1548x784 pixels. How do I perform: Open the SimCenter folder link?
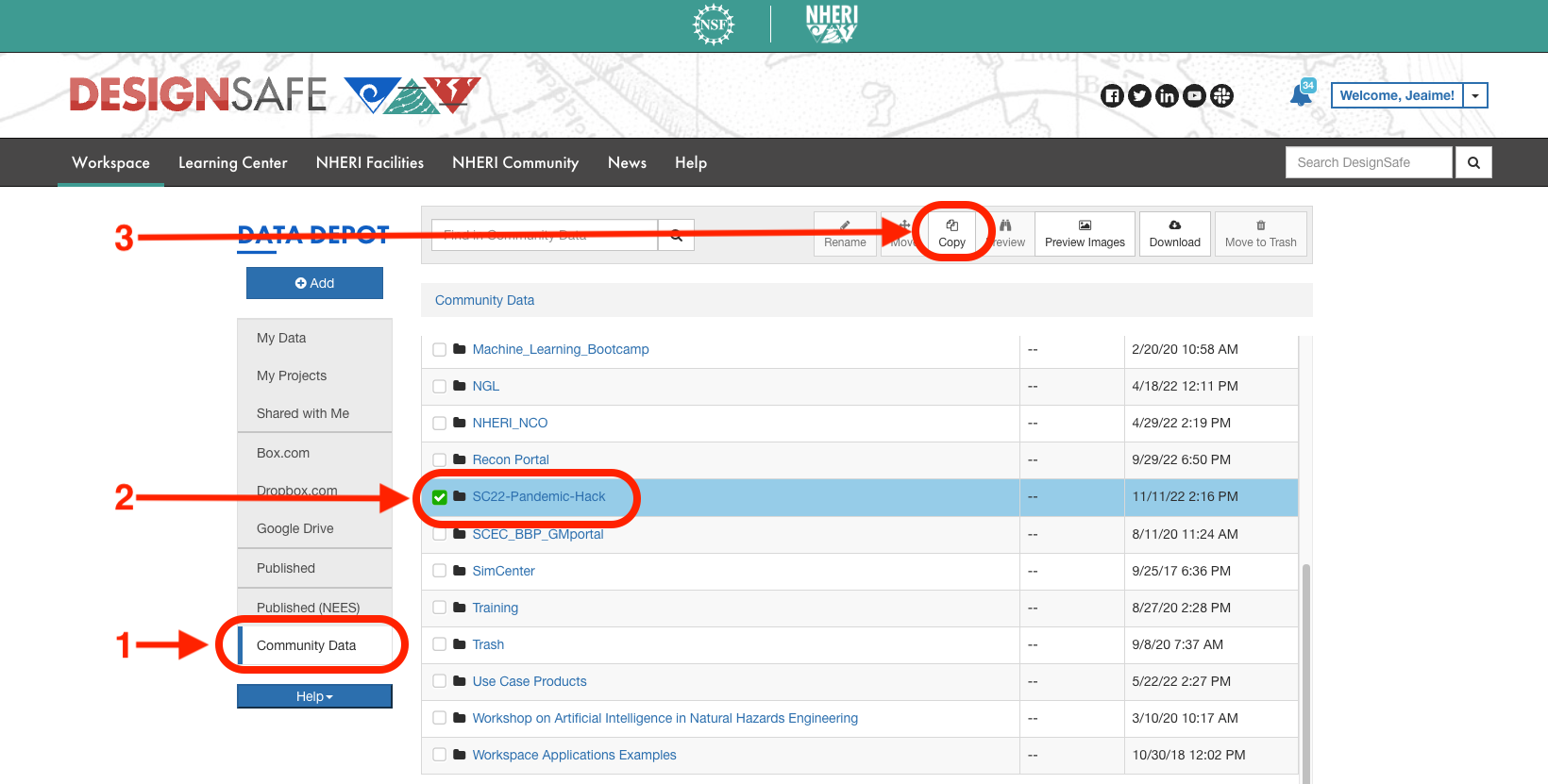tap(503, 571)
